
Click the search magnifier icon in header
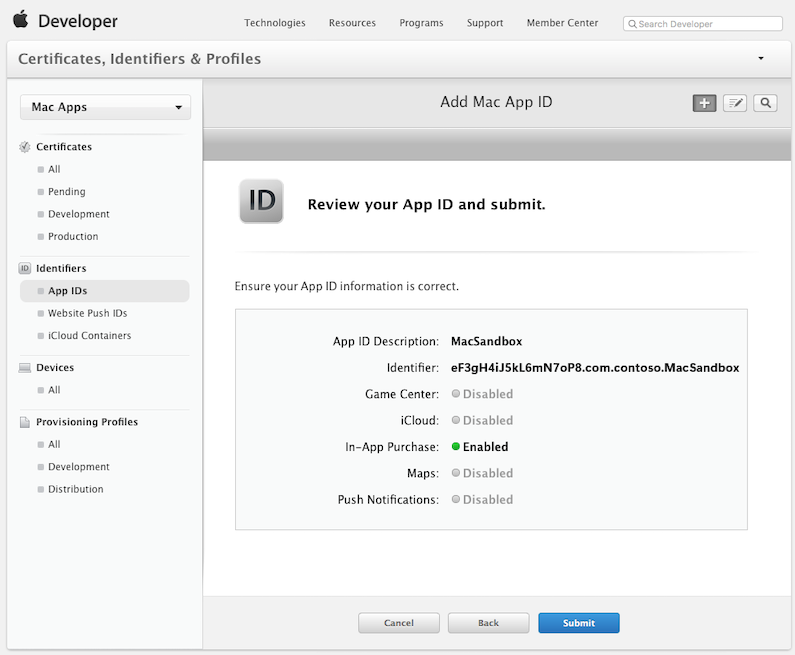pos(765,103)
